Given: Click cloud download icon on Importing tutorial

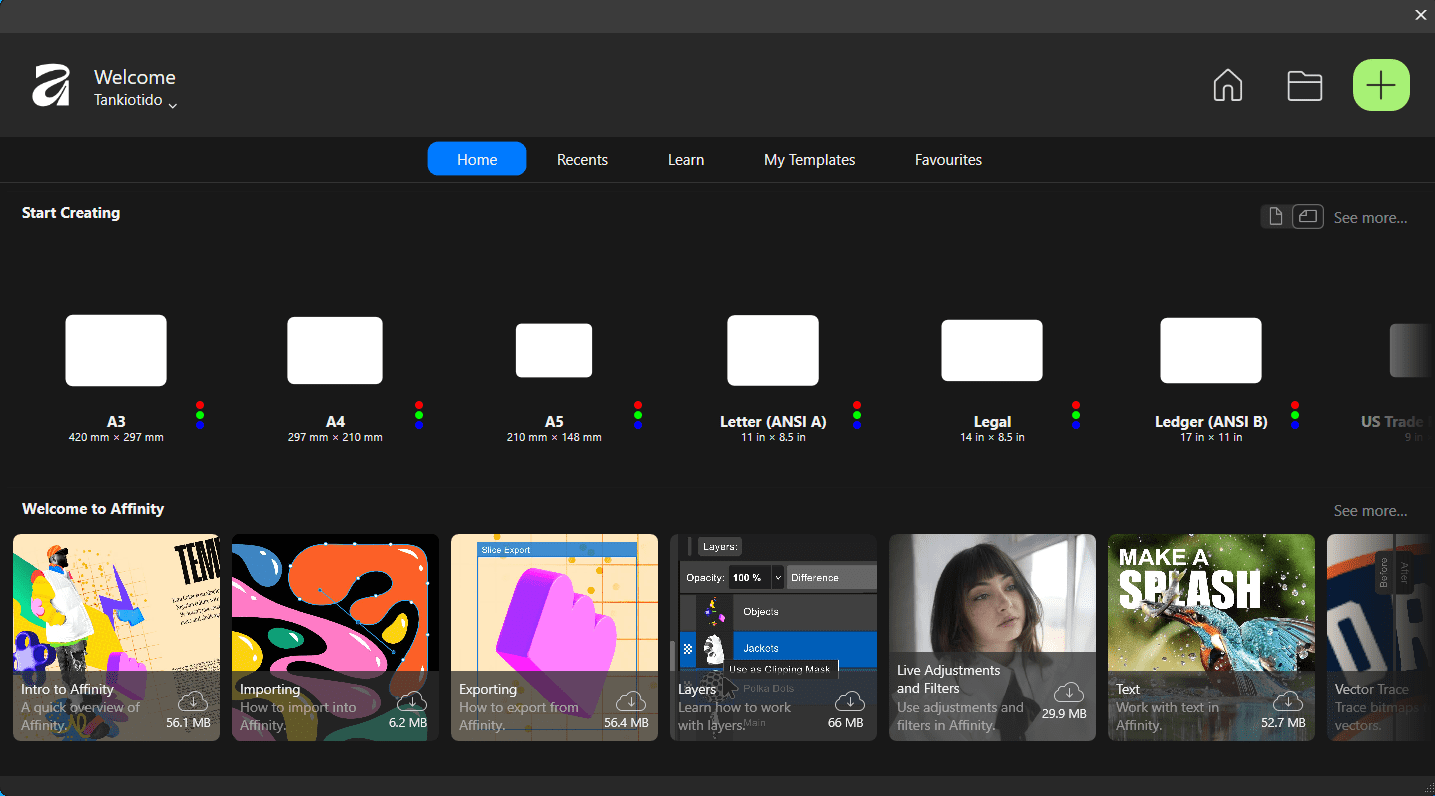Looking at the screenshot, I should click(411, 701).
